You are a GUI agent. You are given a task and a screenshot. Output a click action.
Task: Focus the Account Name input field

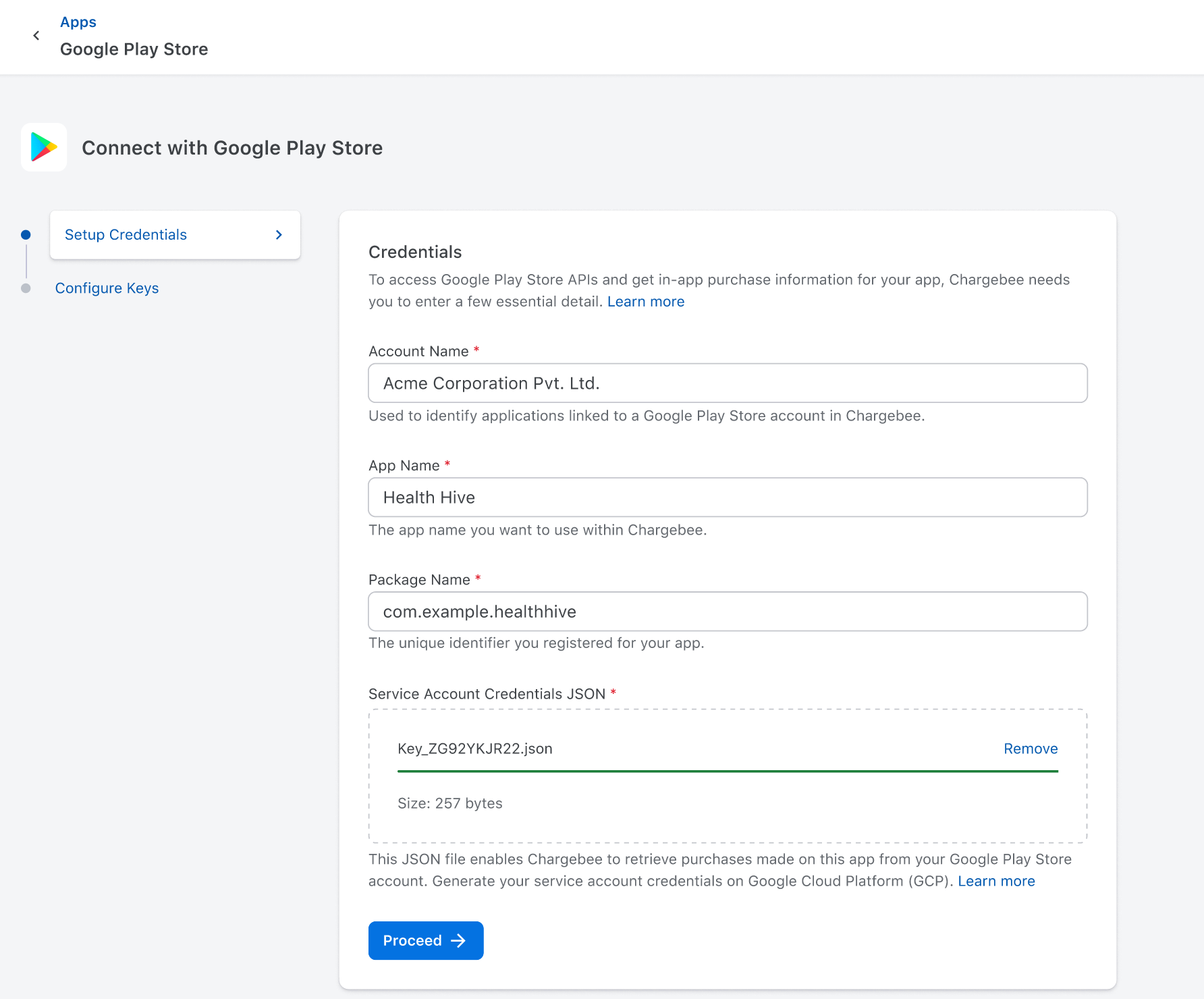click(x=728, y=383)
